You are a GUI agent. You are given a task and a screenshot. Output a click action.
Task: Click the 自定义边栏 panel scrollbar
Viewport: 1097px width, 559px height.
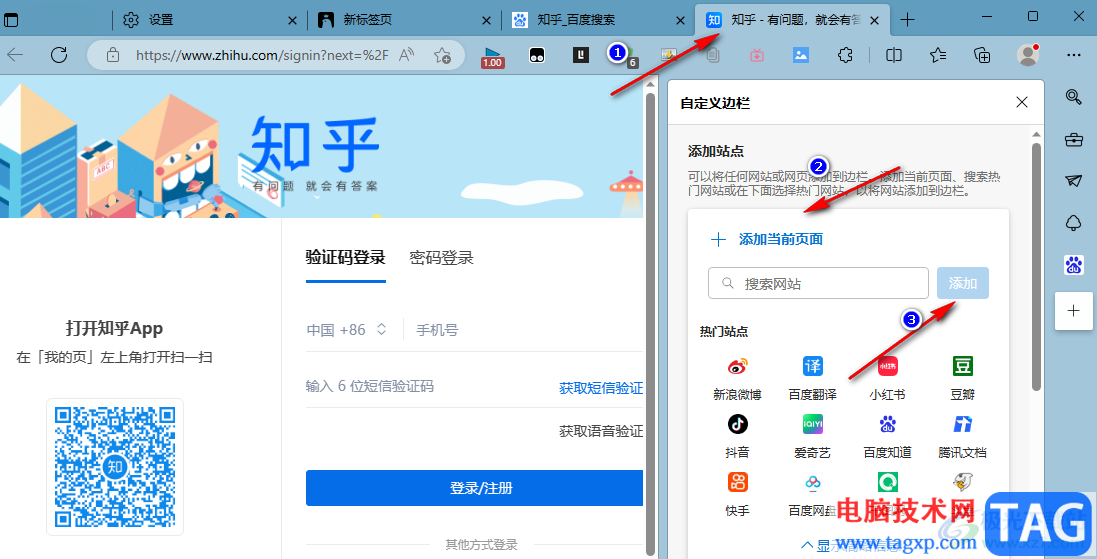point(1037,267)
